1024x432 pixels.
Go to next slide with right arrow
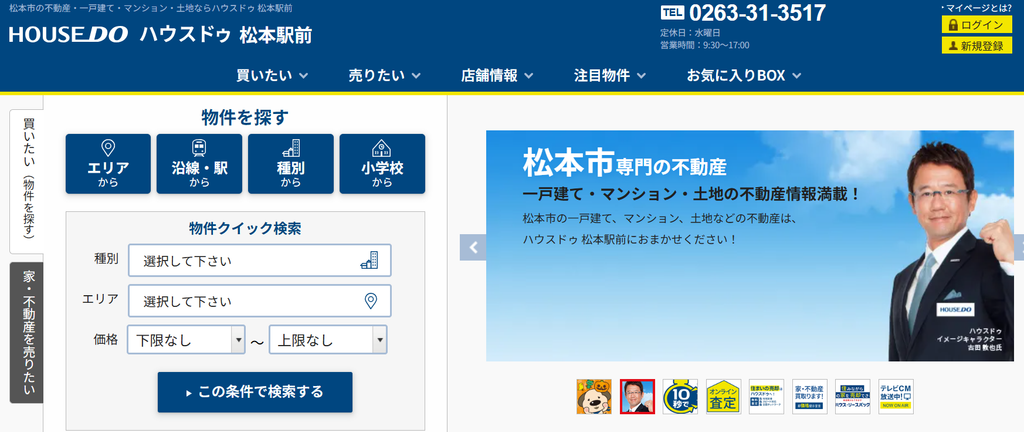[1019, 247]
